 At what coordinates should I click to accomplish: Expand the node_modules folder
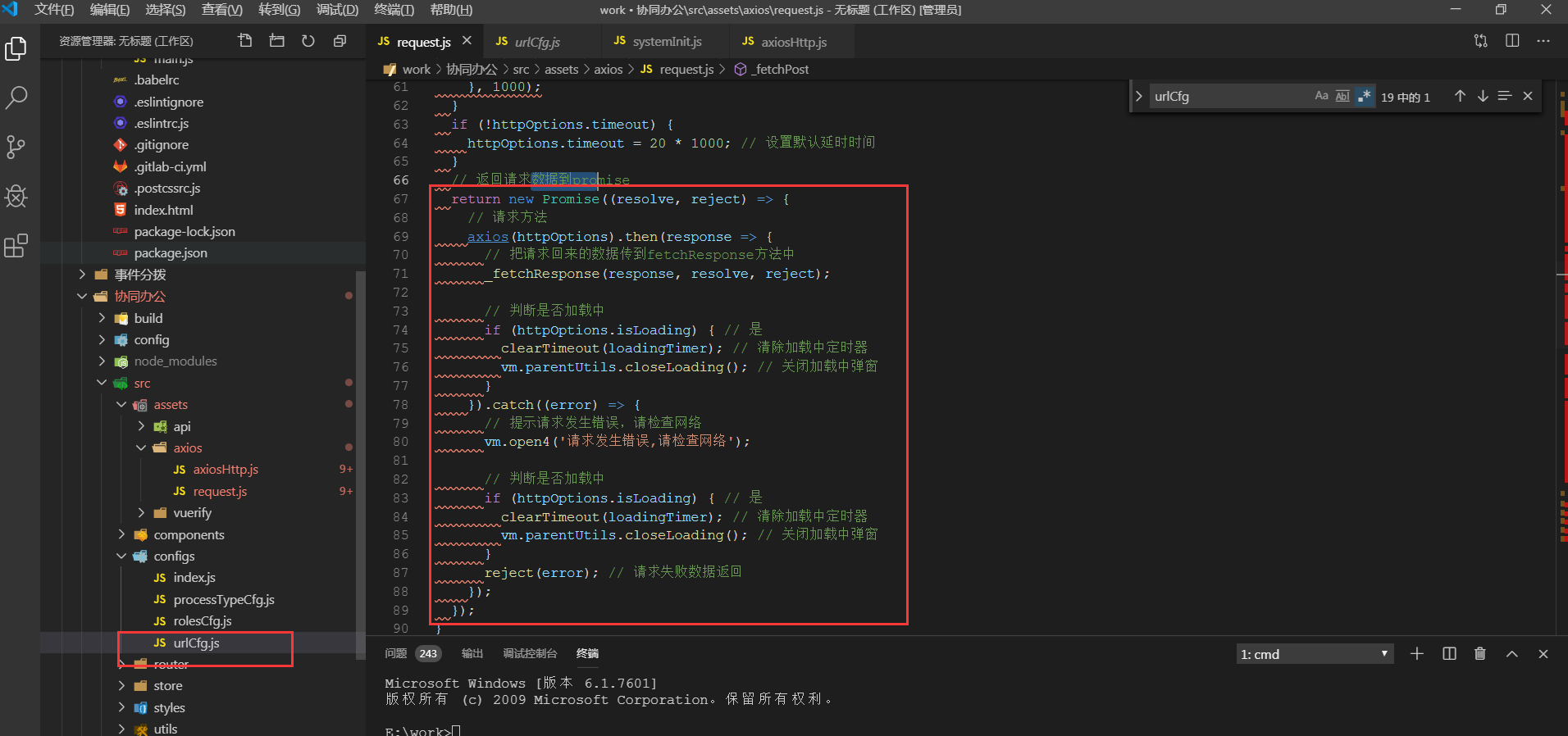tap(102, 361)
